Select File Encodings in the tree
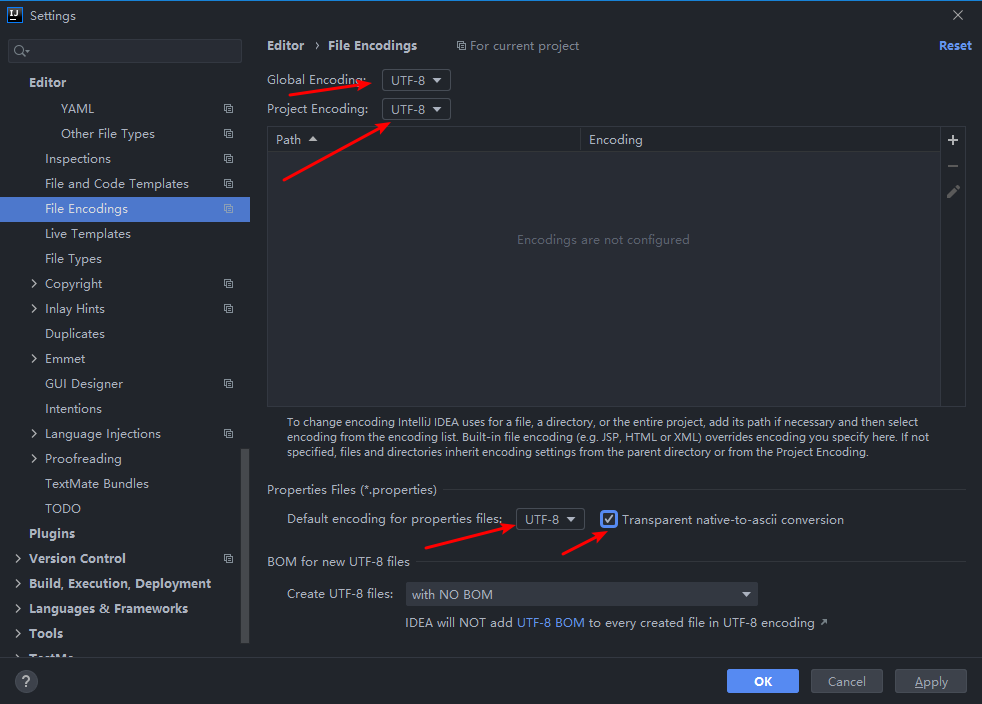This screenshot has height=704, width=982. click(x=125, y=209)
